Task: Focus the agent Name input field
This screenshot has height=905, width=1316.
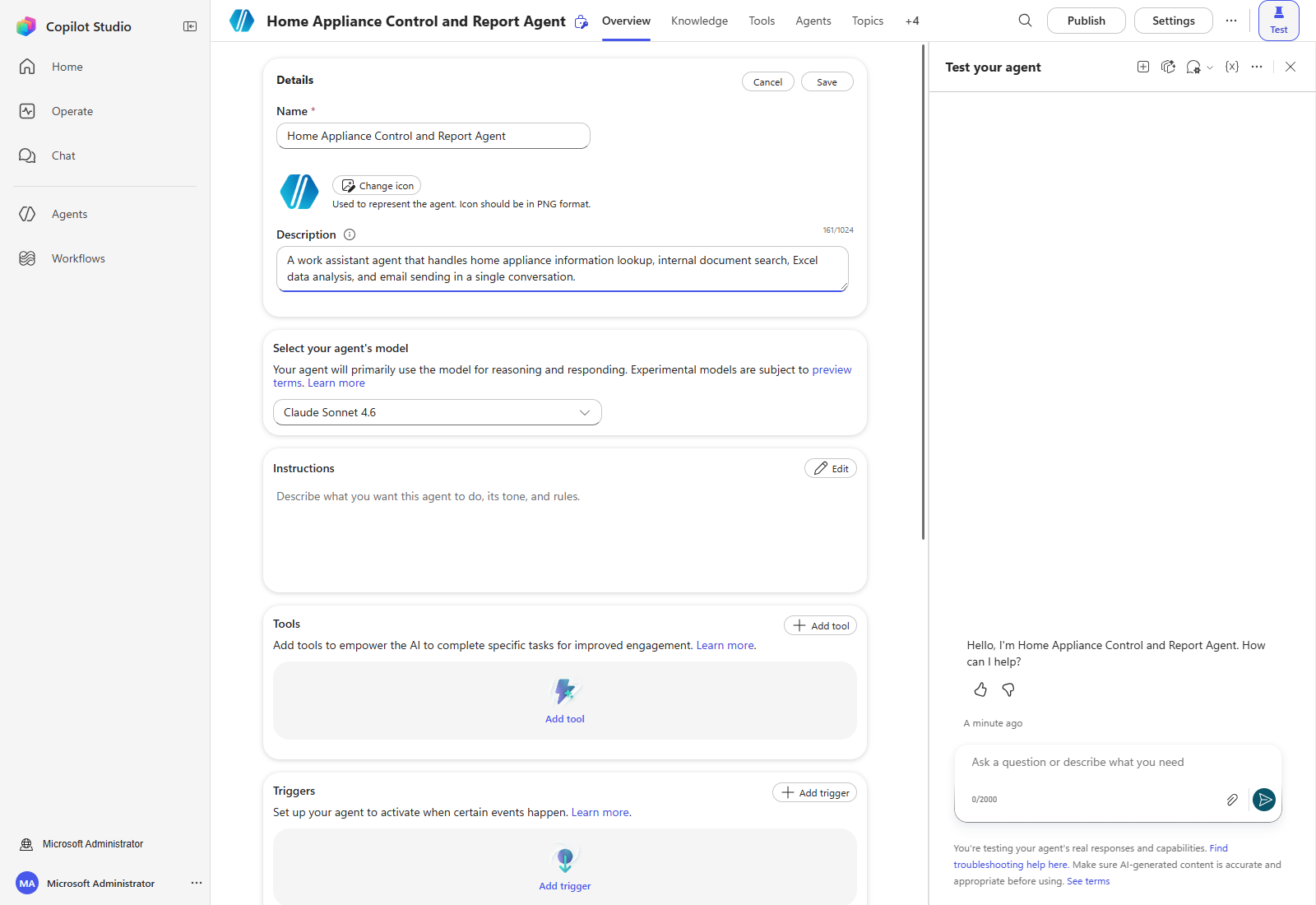Action: click(433, 136)
